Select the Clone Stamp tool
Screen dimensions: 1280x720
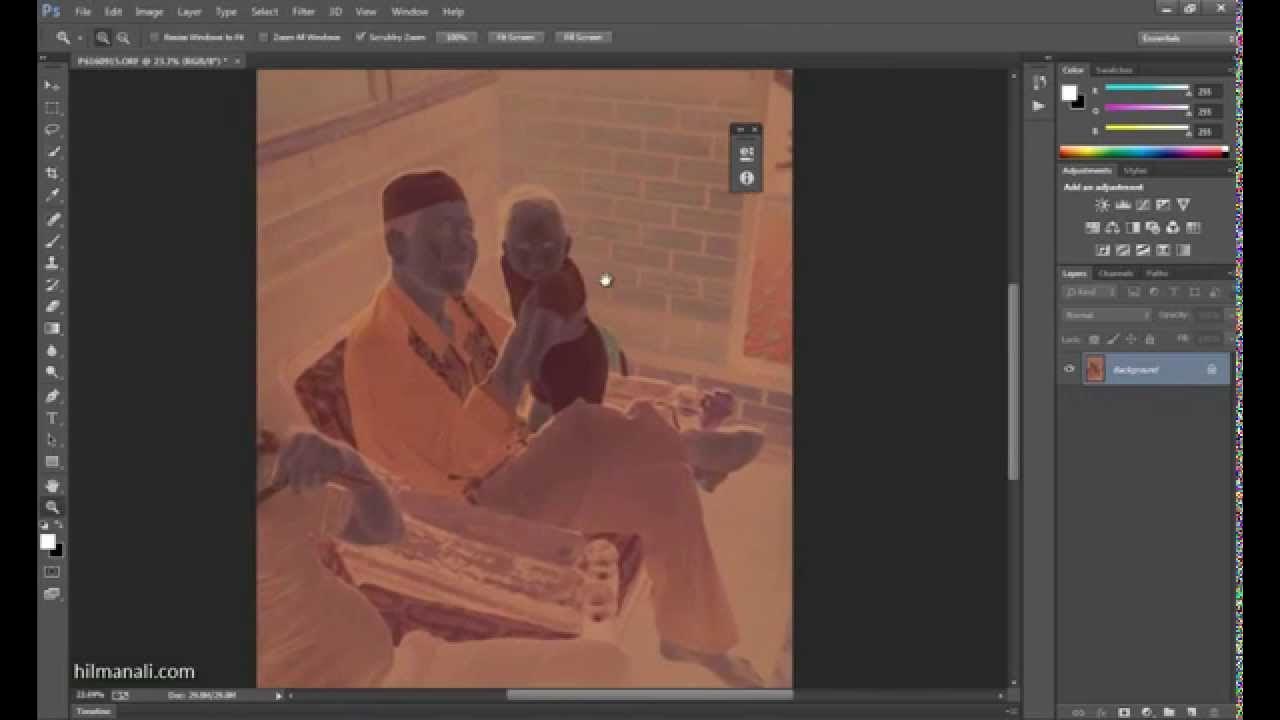pos(52,264)
